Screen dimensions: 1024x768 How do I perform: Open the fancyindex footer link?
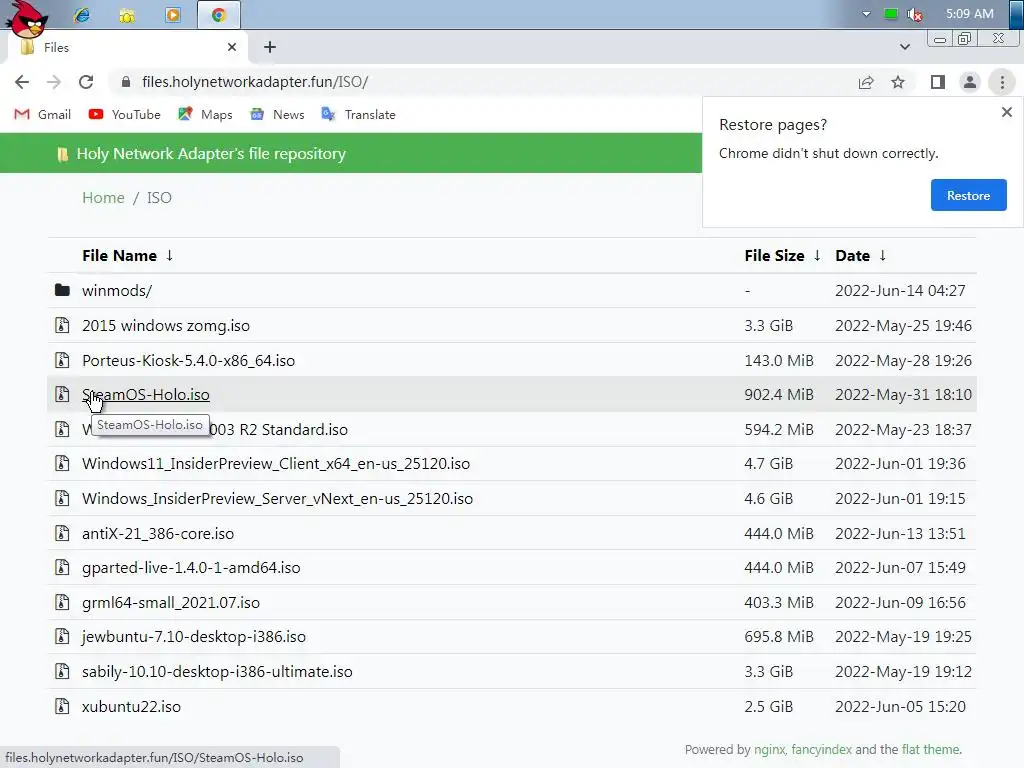pyautogui.click(x=822, y=750)
